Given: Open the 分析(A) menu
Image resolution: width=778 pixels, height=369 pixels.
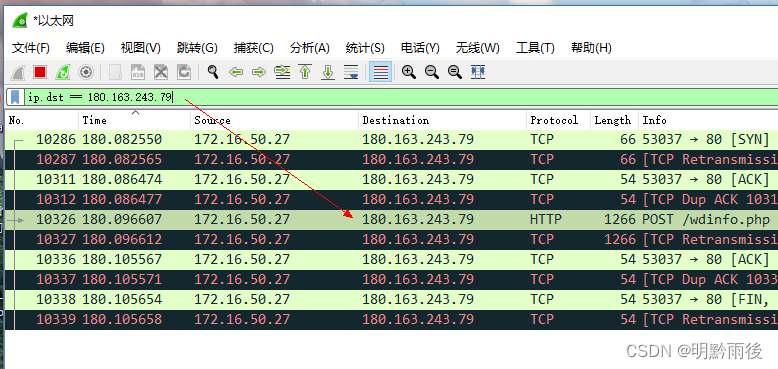Looking at the screenshot, I should 310,48.
